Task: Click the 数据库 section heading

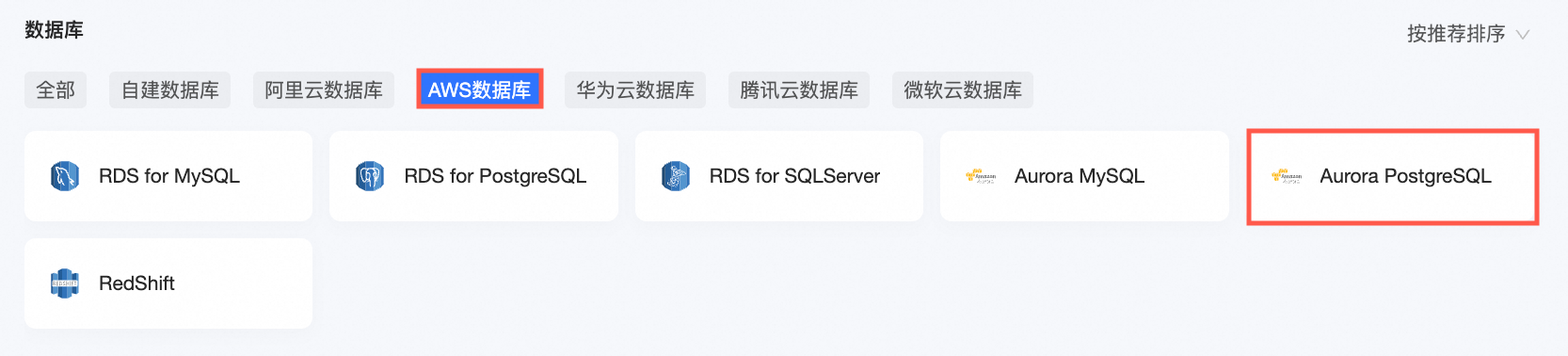Action: pyautogui.click(x=54, y=30)
